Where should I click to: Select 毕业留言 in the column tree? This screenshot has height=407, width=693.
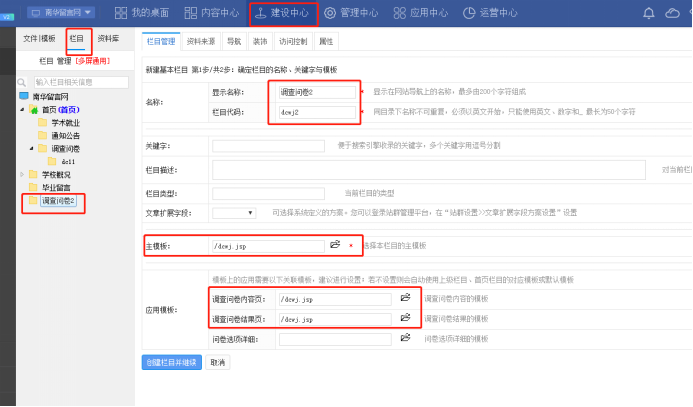55,187
